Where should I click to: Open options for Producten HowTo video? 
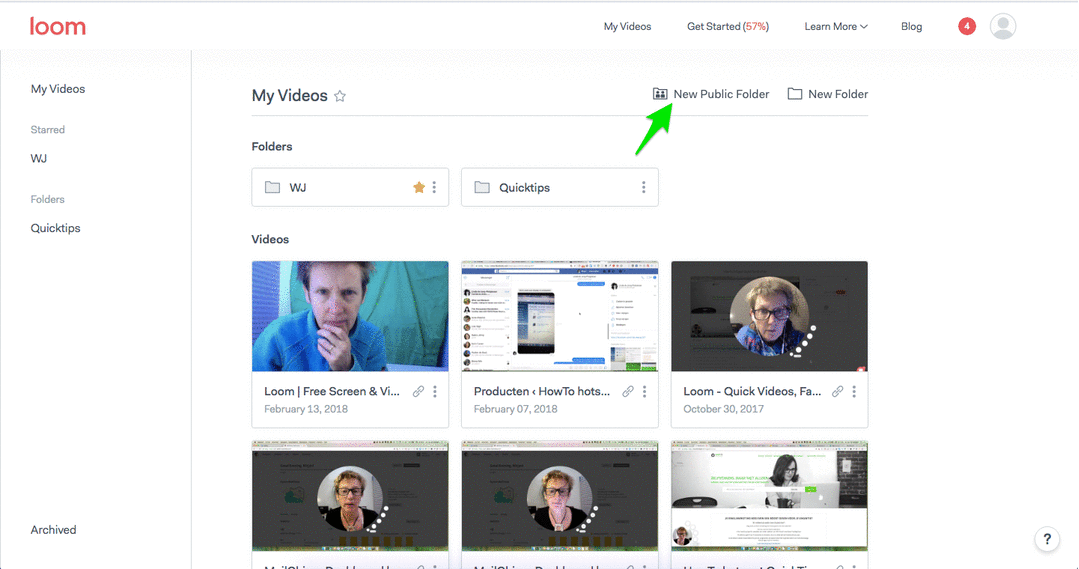tap(644, 391)
